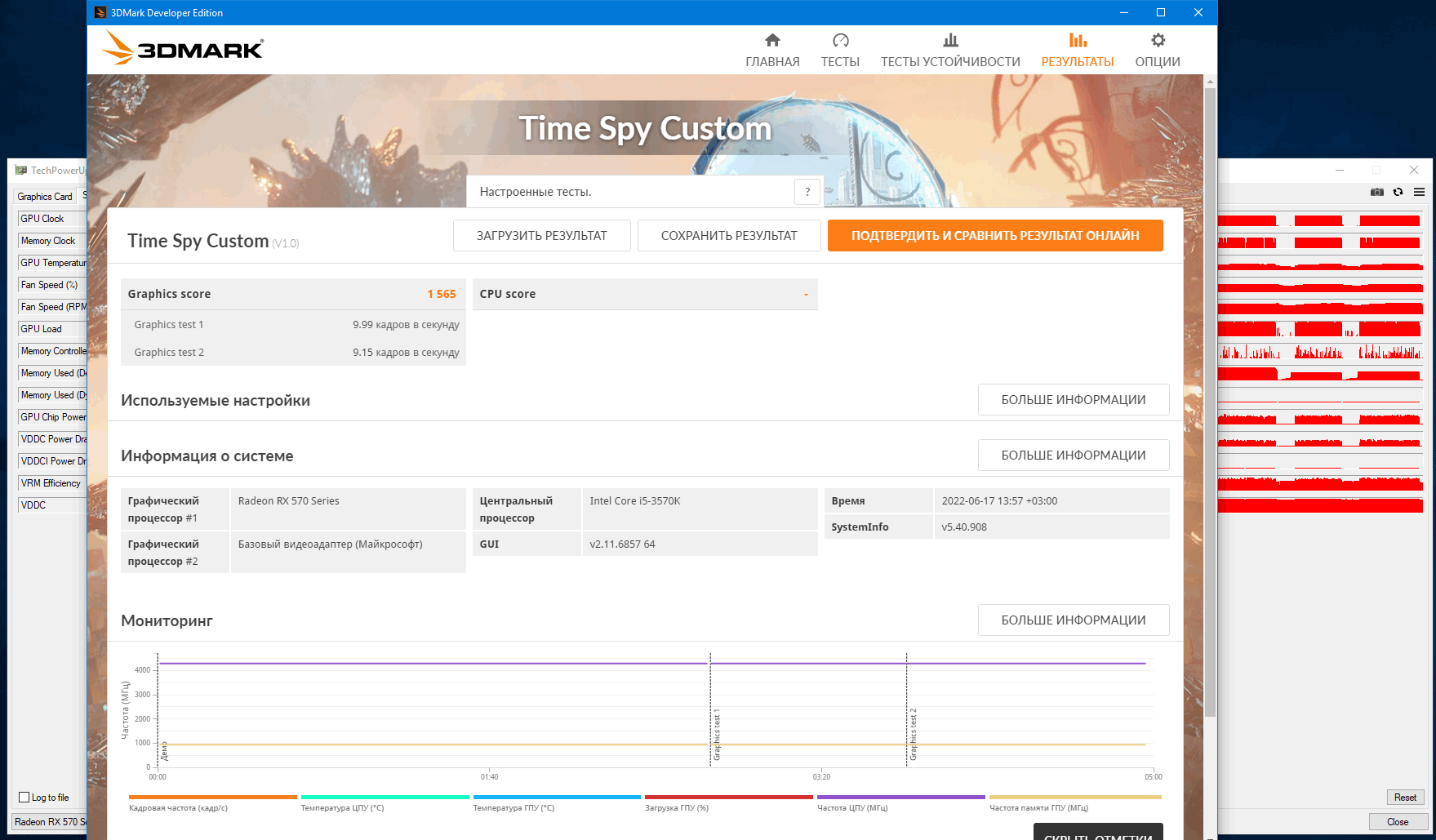
Task: Click ПОДТВЕРДИТЬ И СРАВНИТЬ РЕЗУЛЬТАТ ОНЛАЙН
Action: pos(995,235)
